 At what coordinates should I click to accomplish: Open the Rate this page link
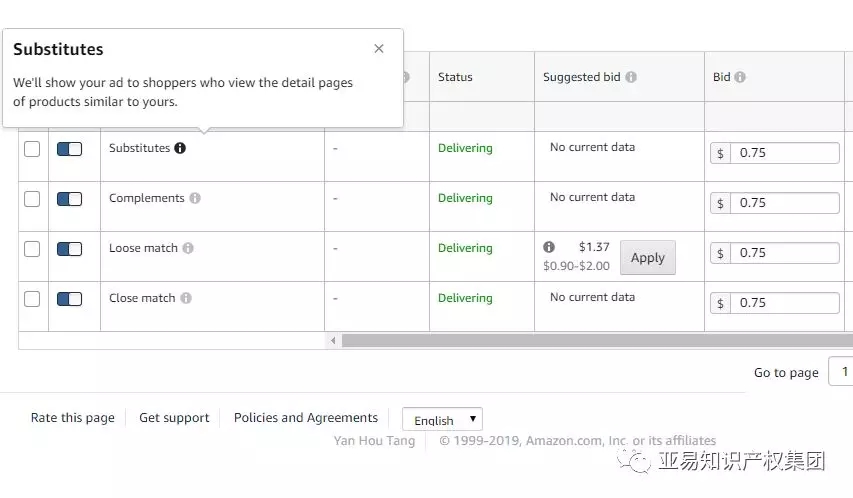(x=72, y=418)
